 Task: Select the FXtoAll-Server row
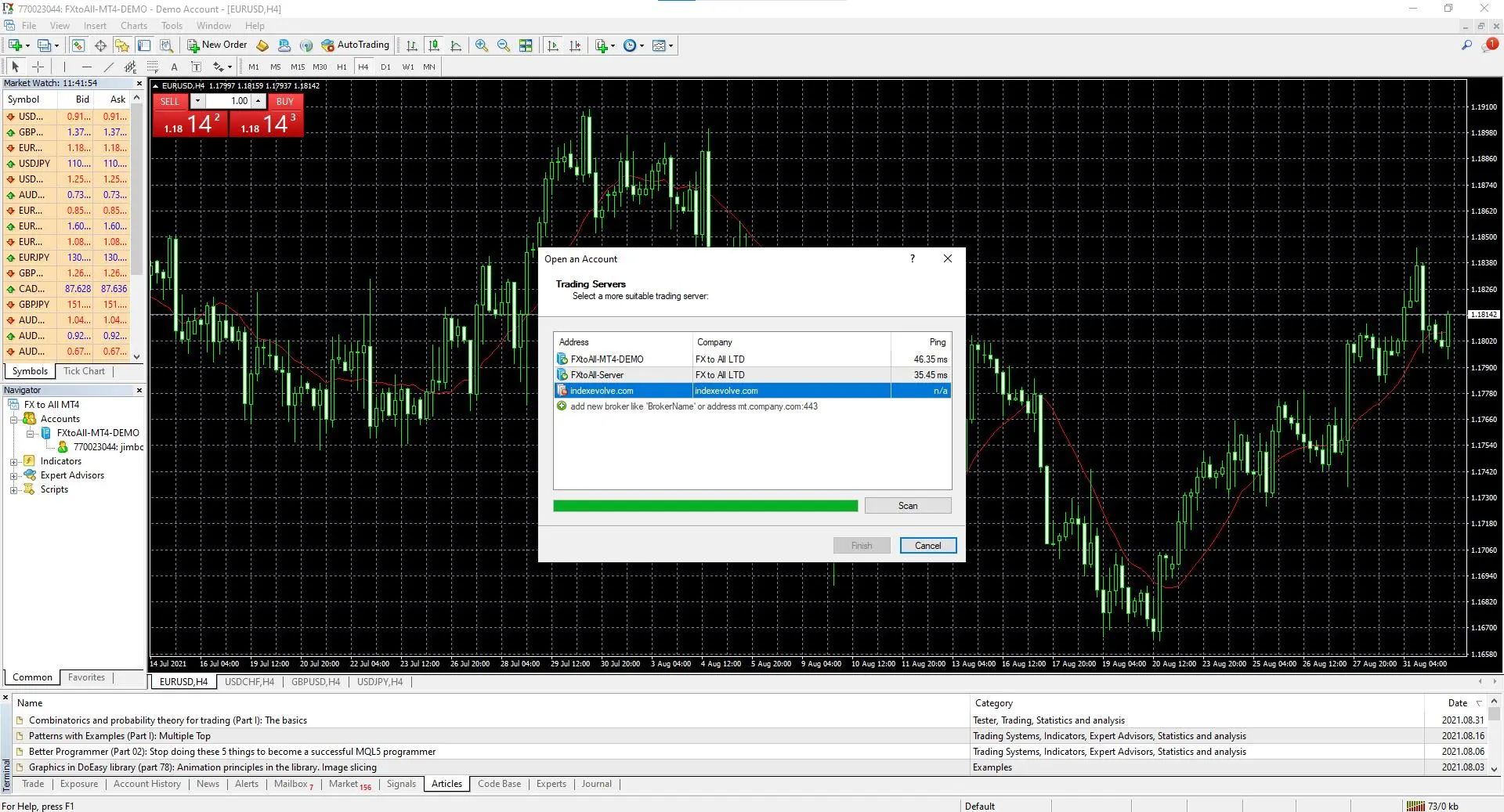click(753, 375)
